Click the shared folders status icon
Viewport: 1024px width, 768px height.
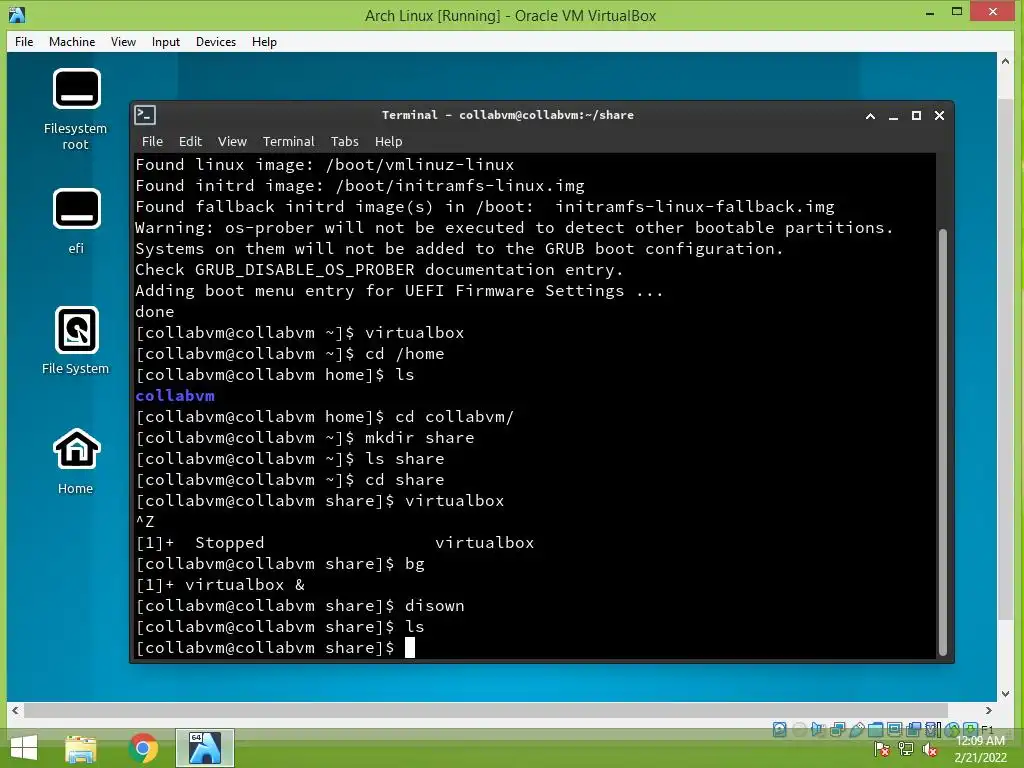point(876,729)
